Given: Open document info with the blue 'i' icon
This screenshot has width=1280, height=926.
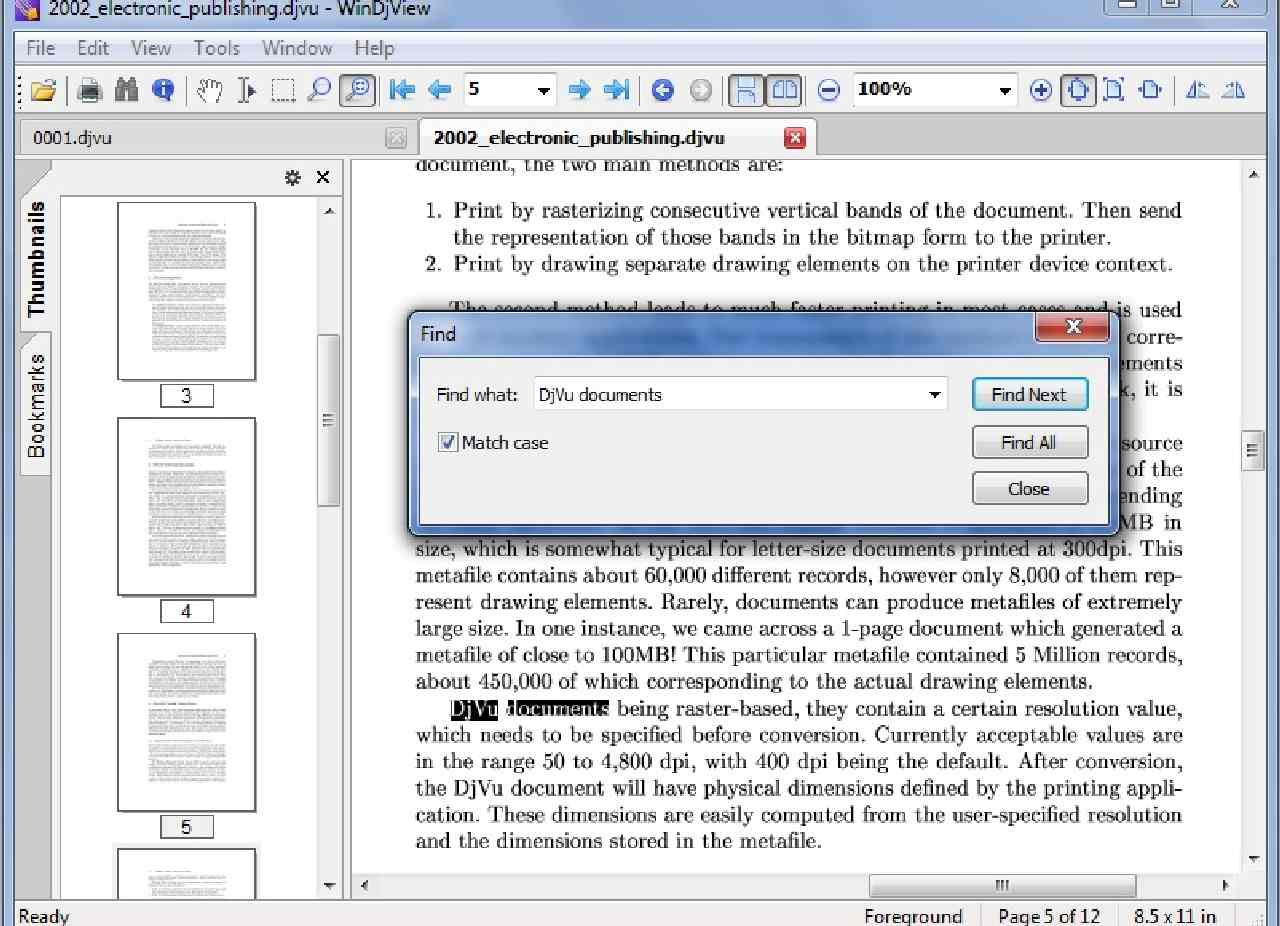Looking at the screenshot, I should 162,90.
